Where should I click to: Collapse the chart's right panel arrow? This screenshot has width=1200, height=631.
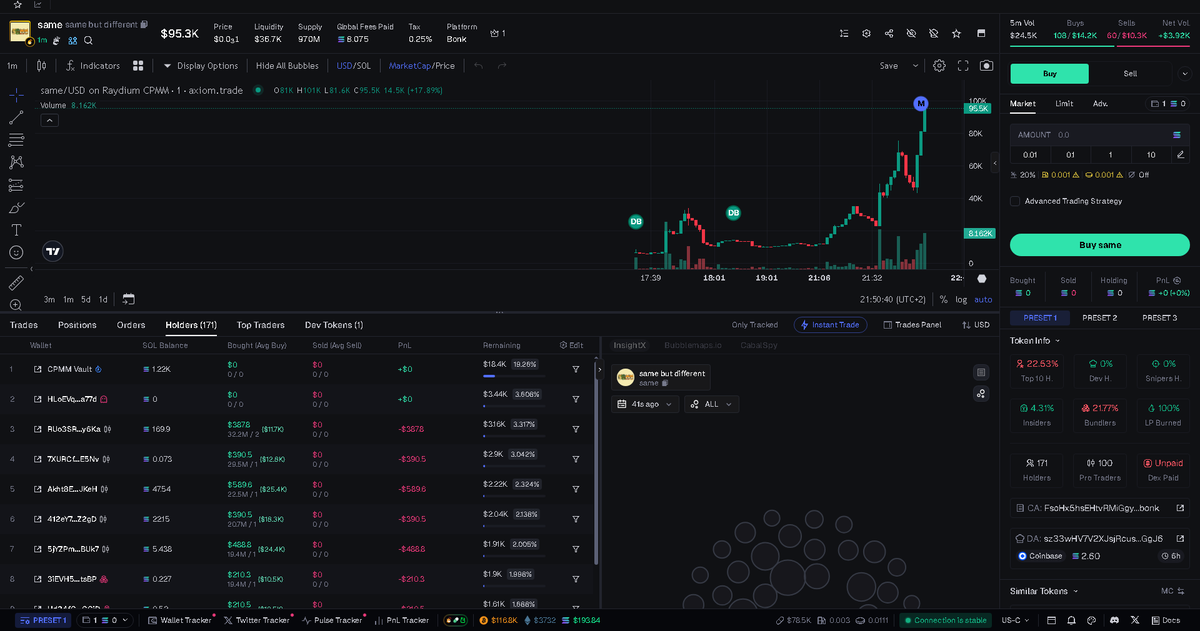point(994,162)
